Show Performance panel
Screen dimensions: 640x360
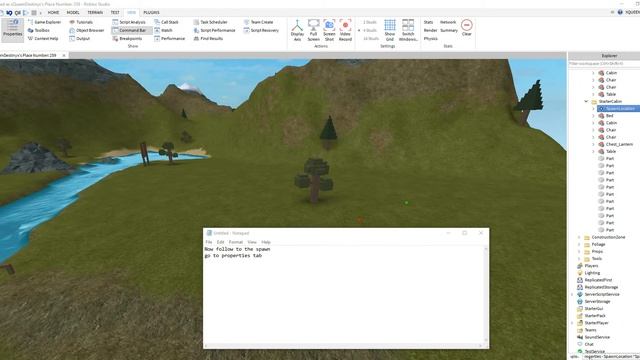click(x=169, y=38)
